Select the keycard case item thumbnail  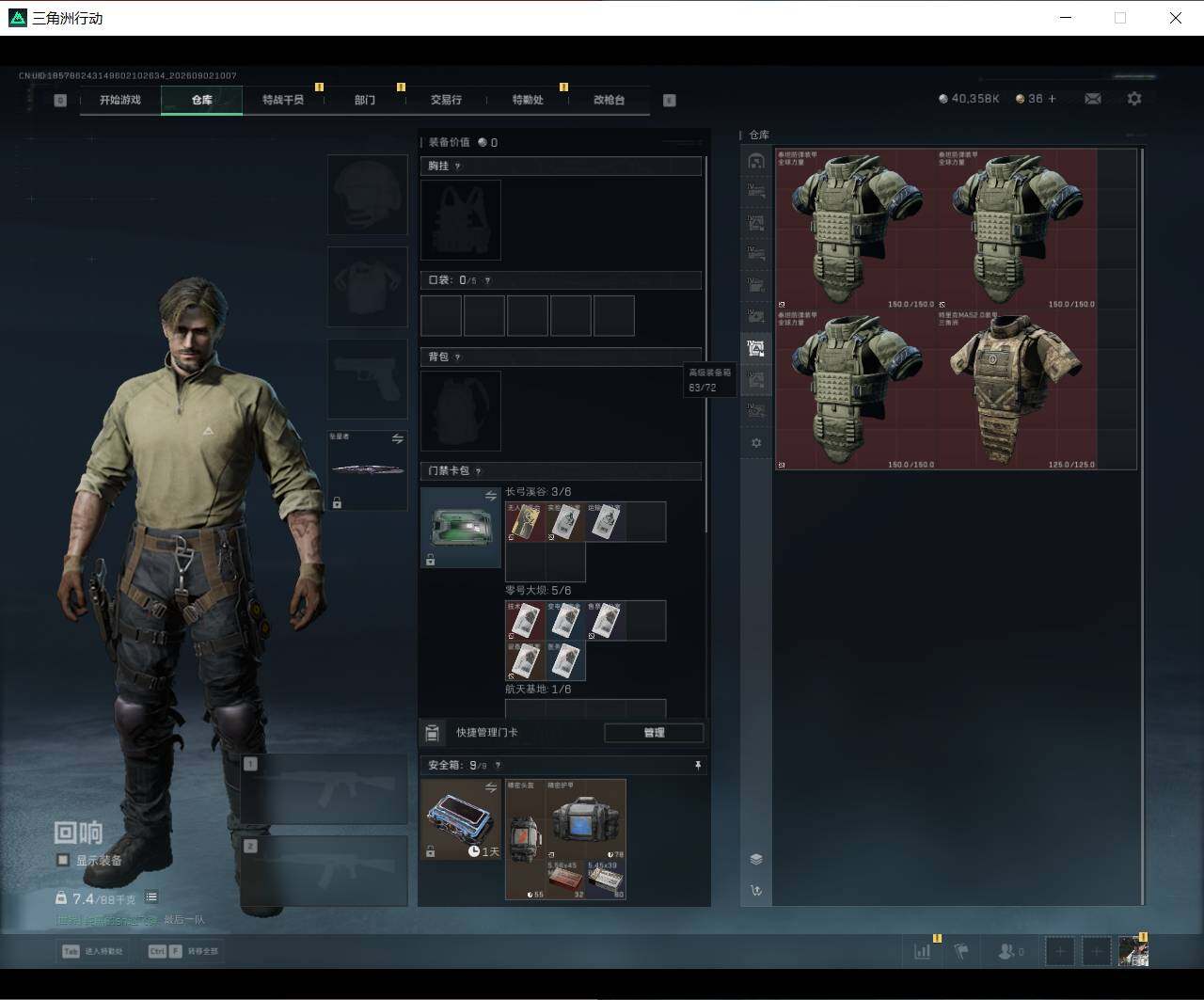tap(461, 528)
